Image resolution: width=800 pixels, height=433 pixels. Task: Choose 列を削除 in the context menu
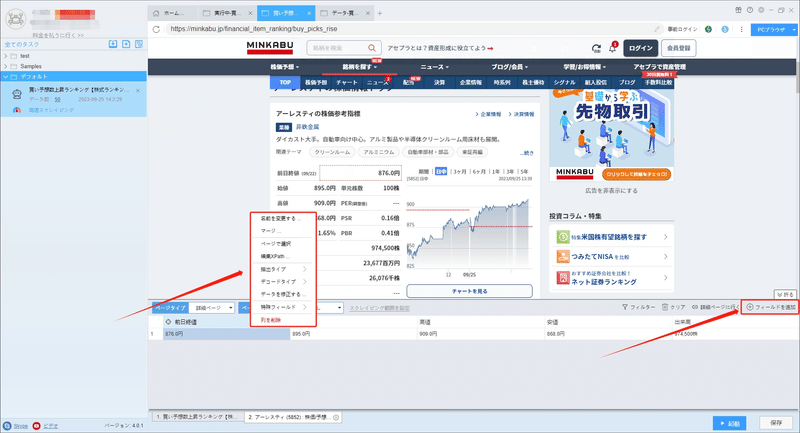283,320
